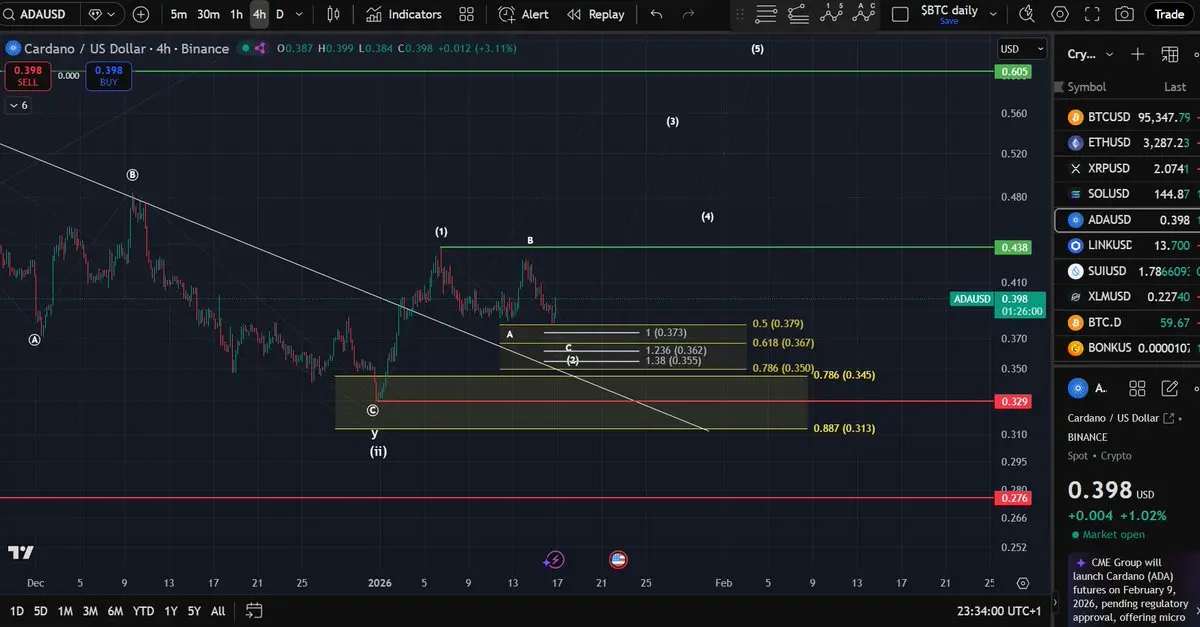Switch to Daily timeframe

tap(280, 14)
